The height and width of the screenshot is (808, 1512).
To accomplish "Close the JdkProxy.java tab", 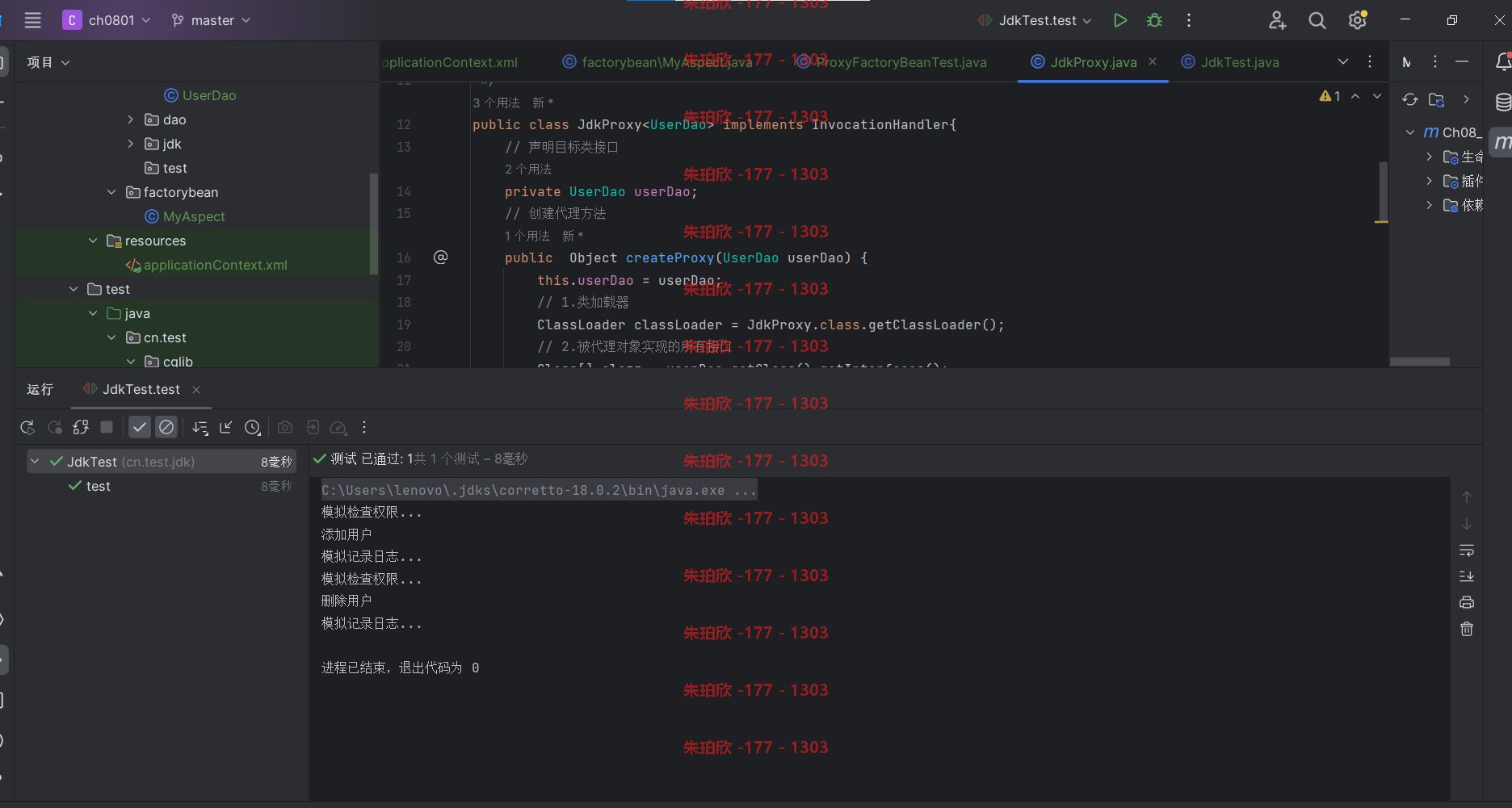I will [1153, 61].
